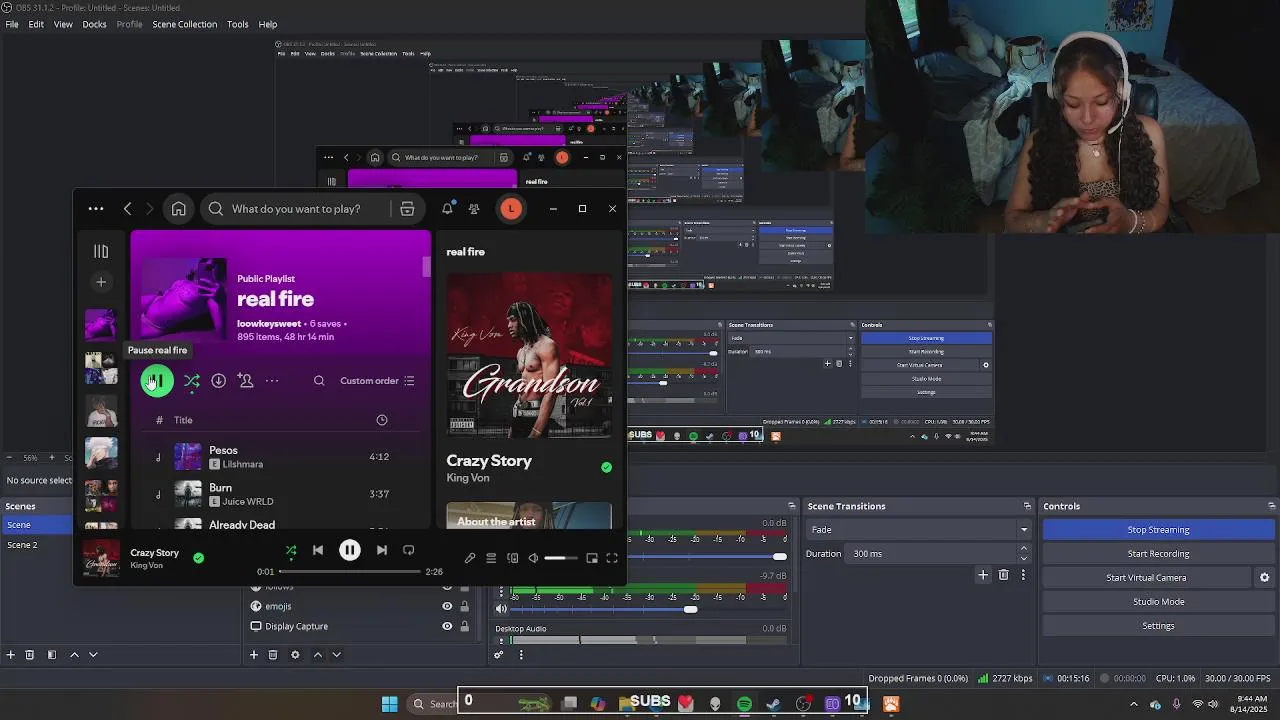This screenshot has width=1280, height=720.
Task: Toggle visibility of emojis source
Action: click(447, 606)
